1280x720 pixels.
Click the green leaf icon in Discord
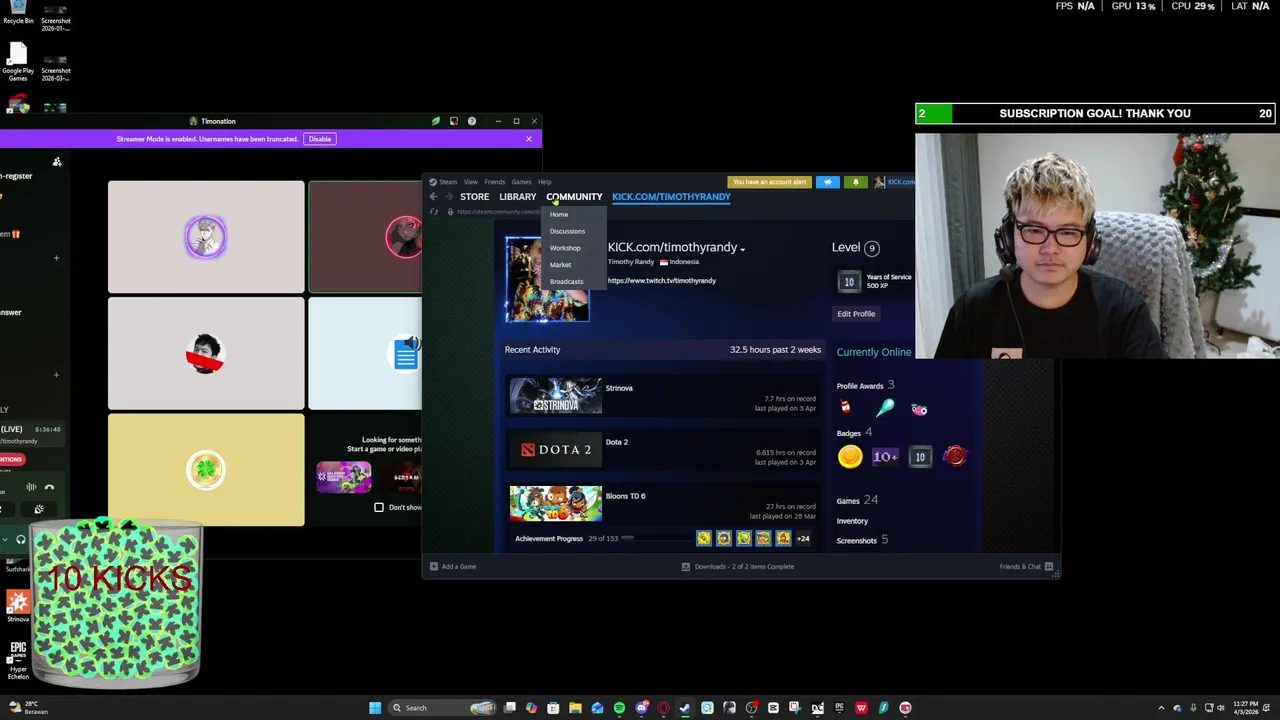435,121
